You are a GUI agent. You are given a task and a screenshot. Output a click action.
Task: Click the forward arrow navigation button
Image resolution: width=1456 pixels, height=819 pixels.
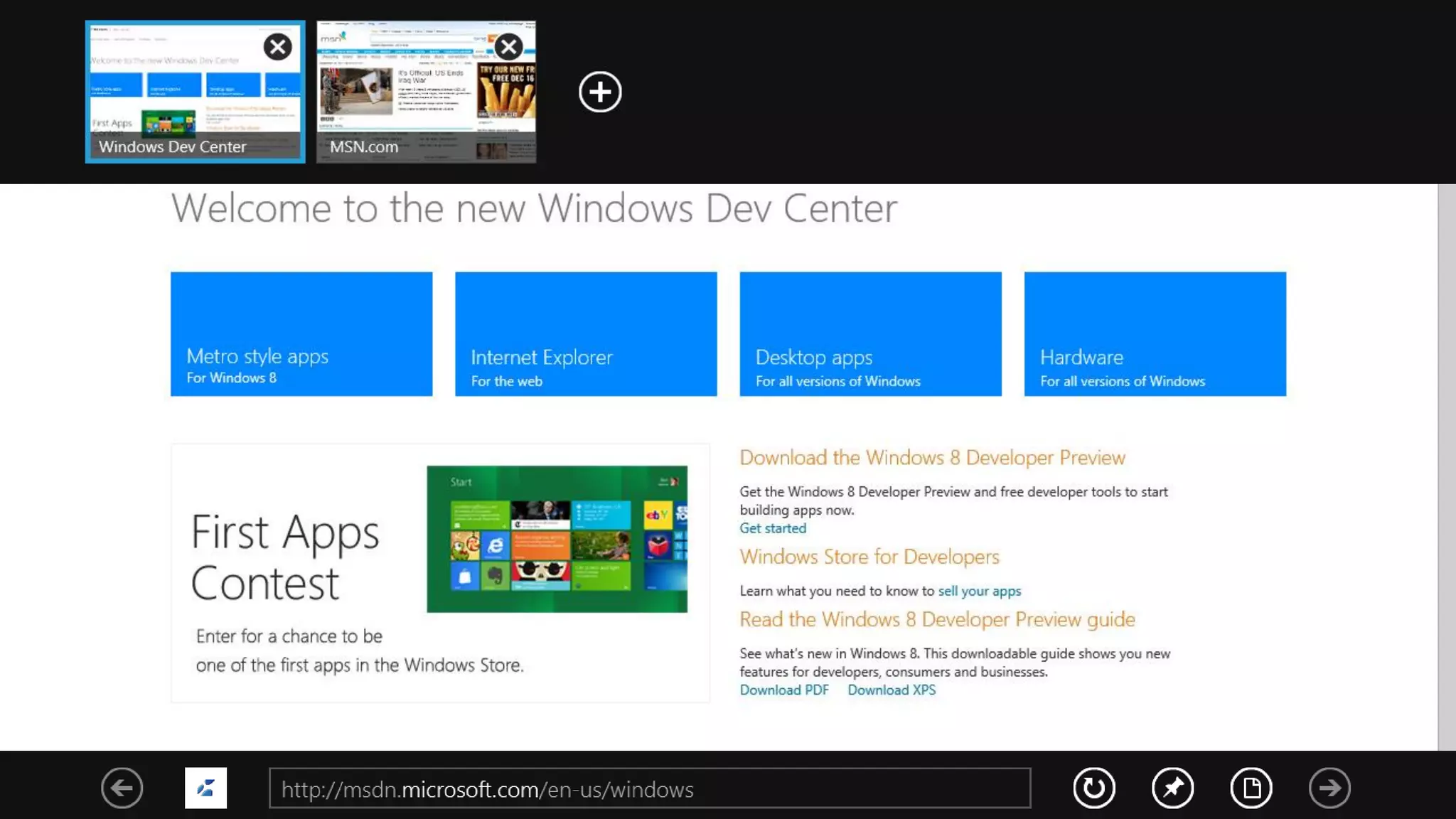click(1329, 788)
